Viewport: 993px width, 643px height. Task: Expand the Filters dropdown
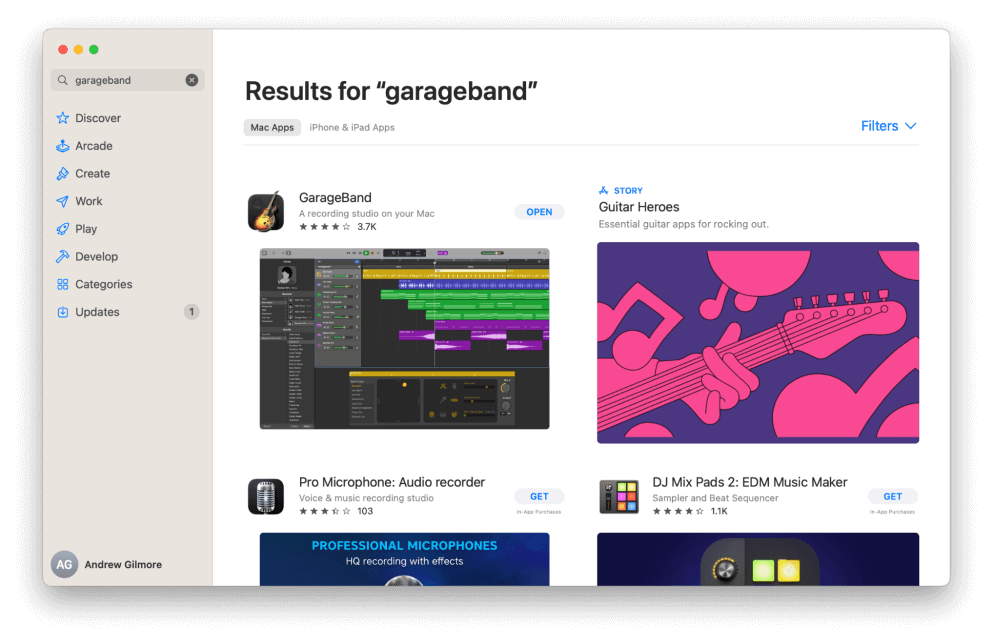click(x=889, y=126)
